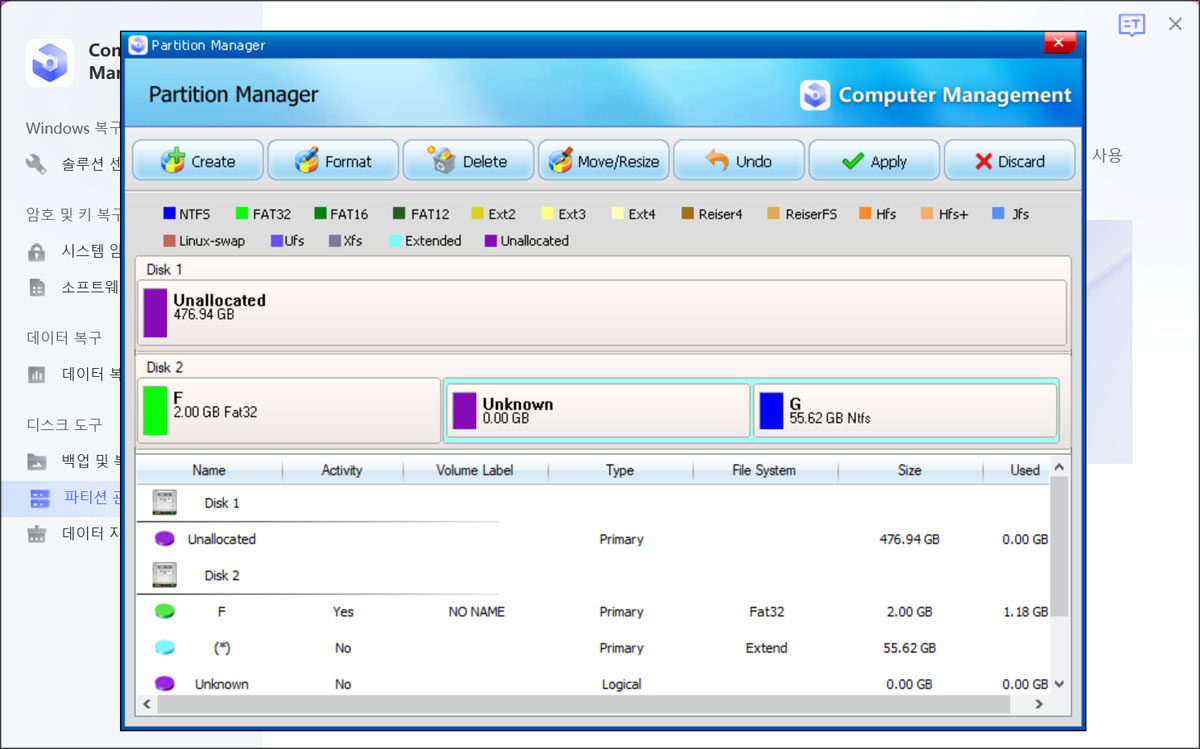
Task: Select the F 2.00 GB Fat32 partition block
Action: pos(289,410)
